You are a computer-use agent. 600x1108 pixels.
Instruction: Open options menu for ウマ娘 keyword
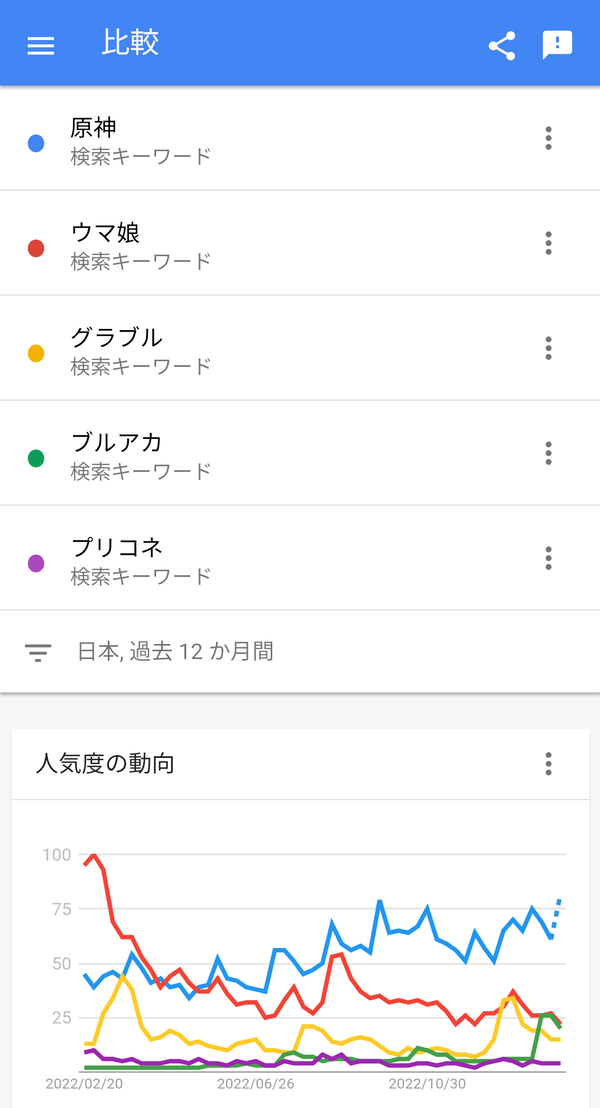[548, 243]
